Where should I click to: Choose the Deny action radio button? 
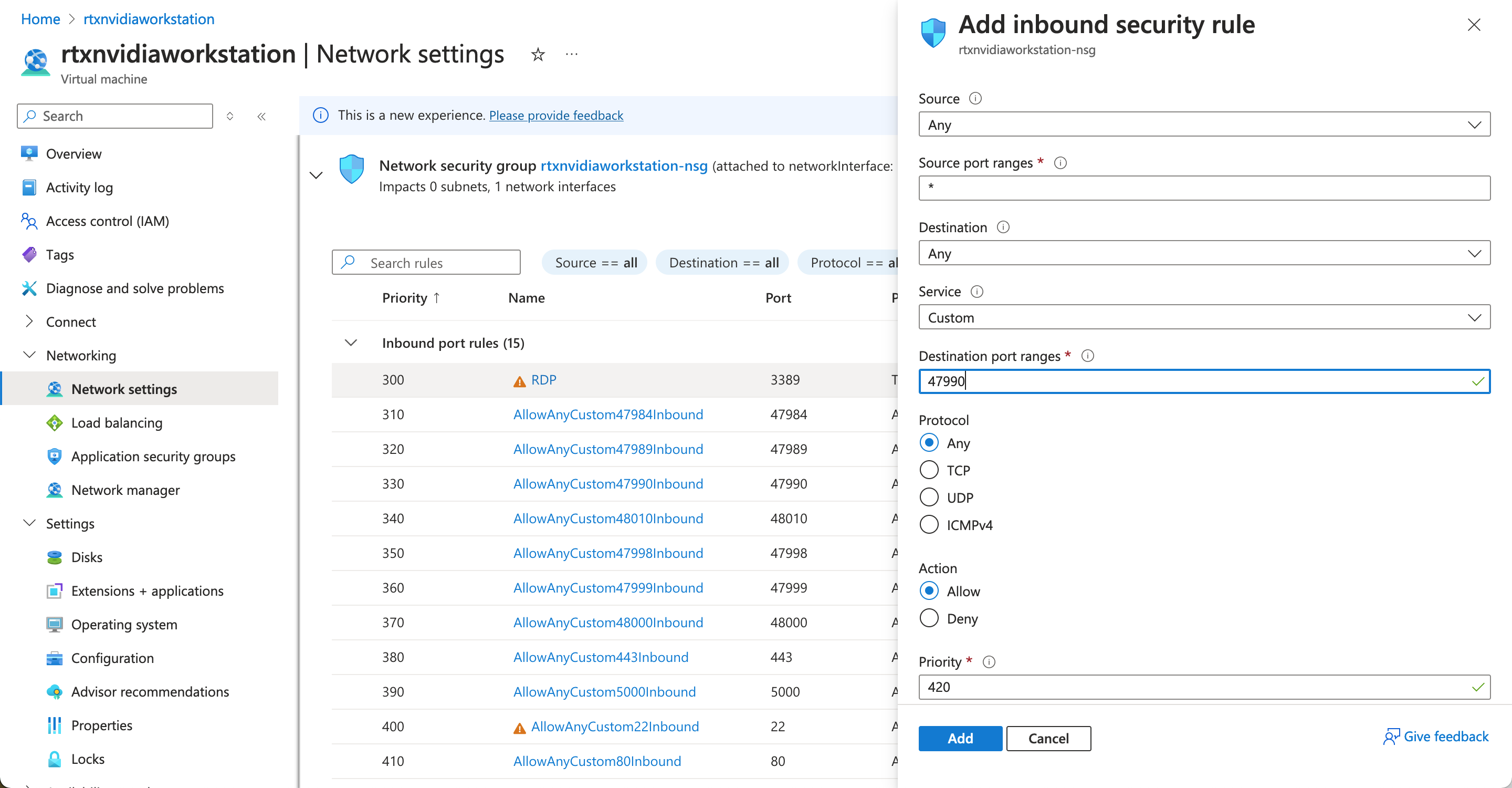[x=929, y=618]
